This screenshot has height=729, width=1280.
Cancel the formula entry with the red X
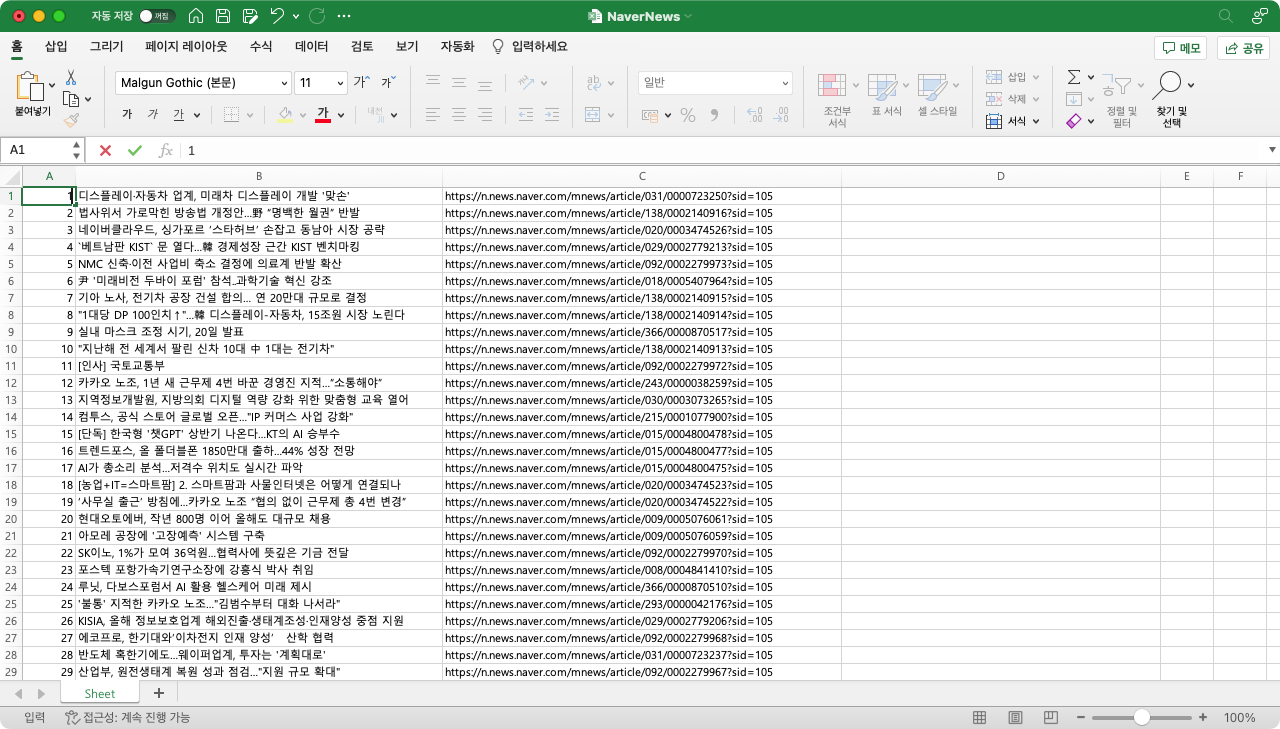coord(105,150)
